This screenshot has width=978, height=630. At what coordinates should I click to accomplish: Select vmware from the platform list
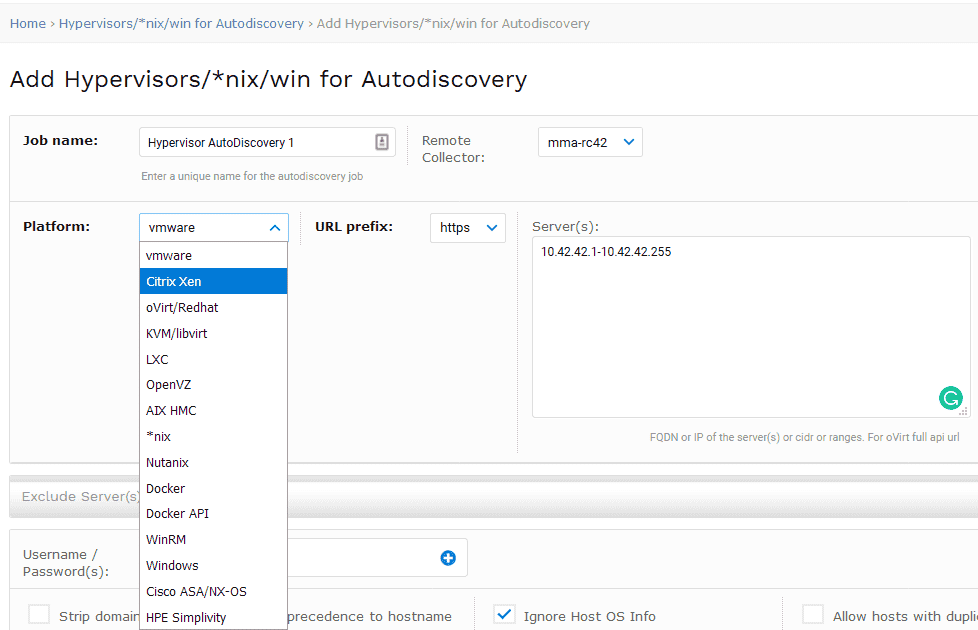[213, 256]
